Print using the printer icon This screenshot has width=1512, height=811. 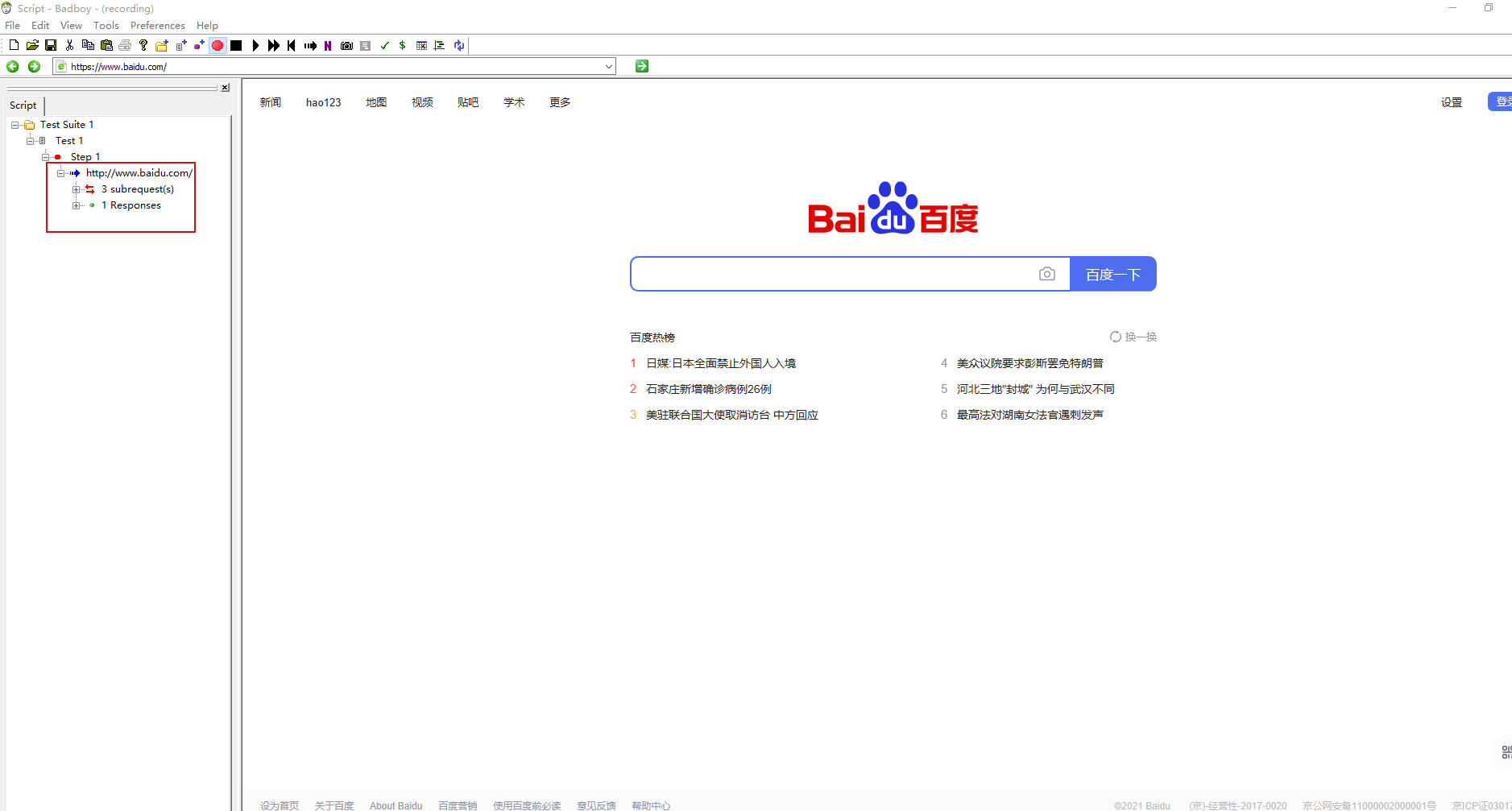pos(125,45)
